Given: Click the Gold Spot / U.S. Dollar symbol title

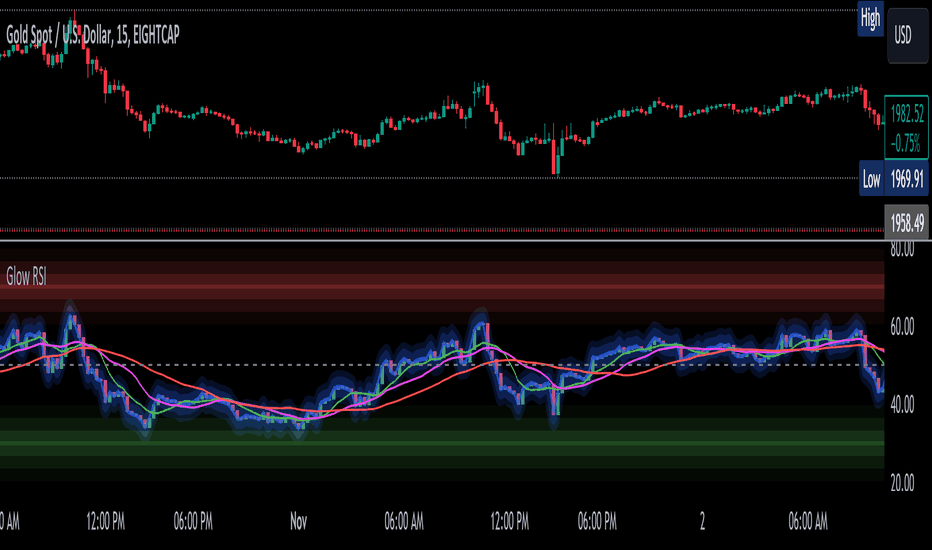Looking at the screenshot, I should click(x=93, y=35).
